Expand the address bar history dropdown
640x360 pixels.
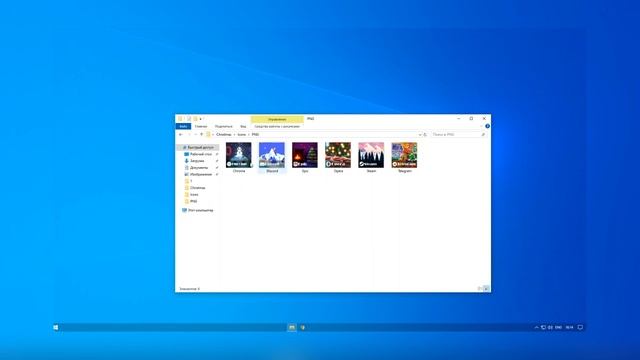coord(420,134)
